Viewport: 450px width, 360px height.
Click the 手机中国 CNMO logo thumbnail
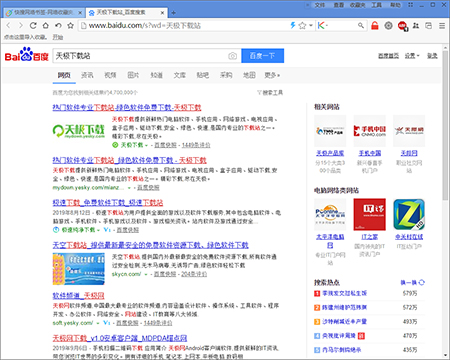(x=369, y=131)
